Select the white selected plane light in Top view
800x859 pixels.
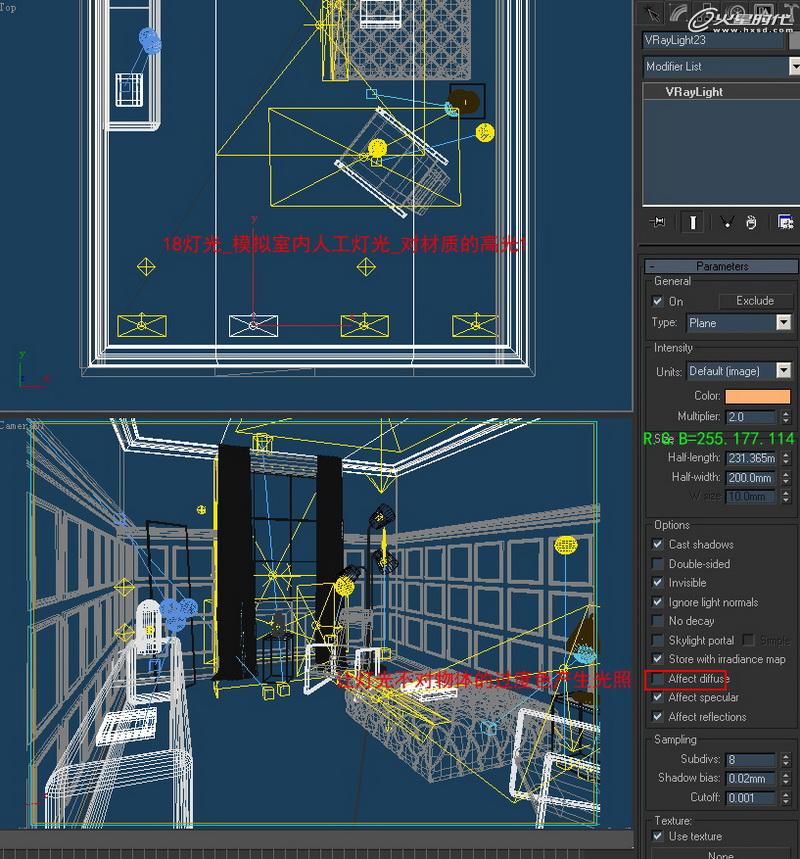[x=253, y=325]
